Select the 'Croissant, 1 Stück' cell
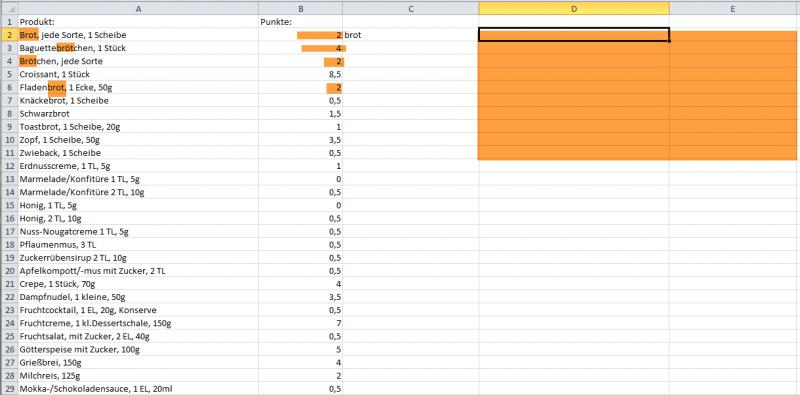 point(138,74)
